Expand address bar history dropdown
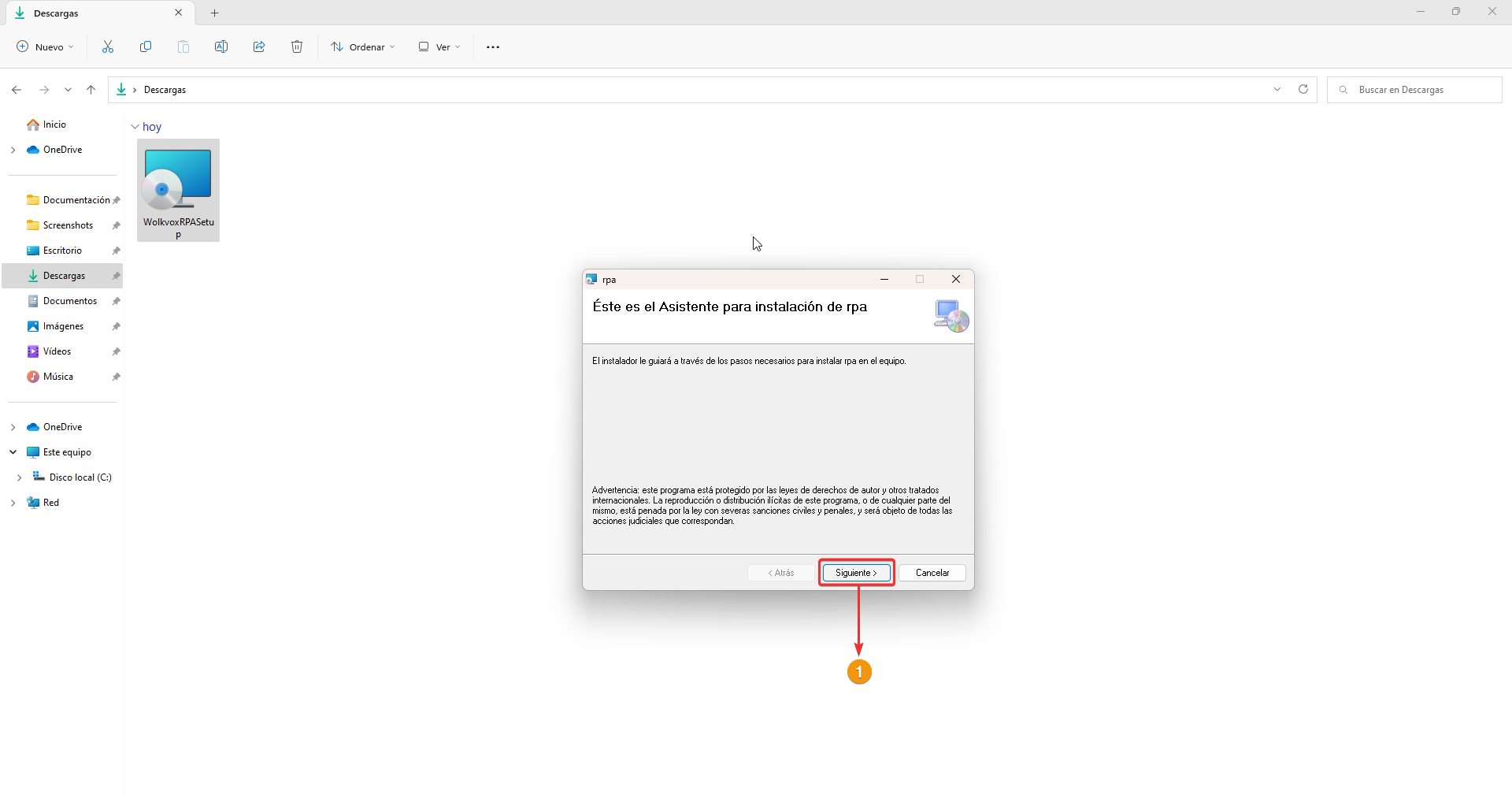Screen dimensions: 1512x795 1277,90
